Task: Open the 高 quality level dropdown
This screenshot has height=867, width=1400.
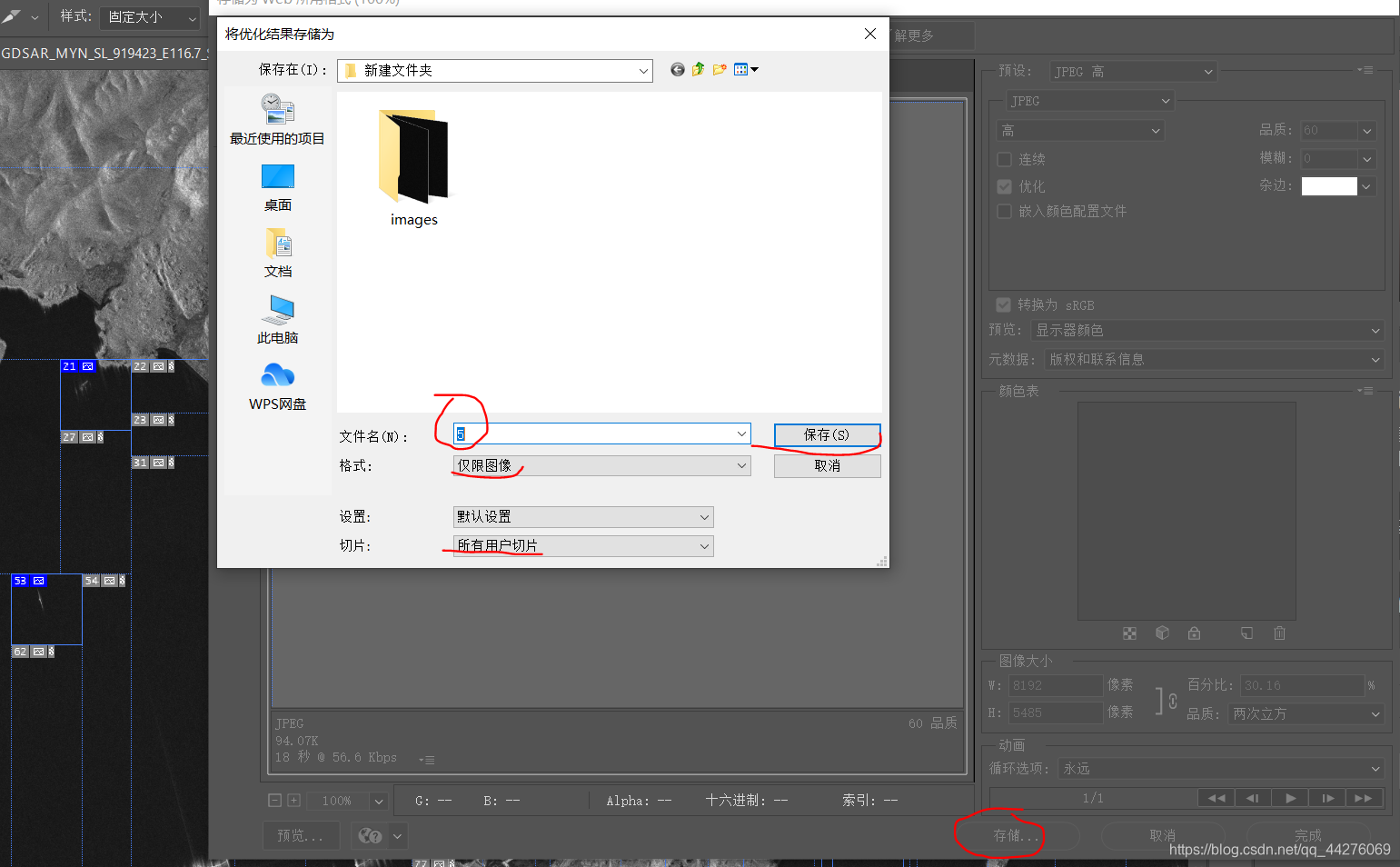Action: click(x=1080, y=131)
